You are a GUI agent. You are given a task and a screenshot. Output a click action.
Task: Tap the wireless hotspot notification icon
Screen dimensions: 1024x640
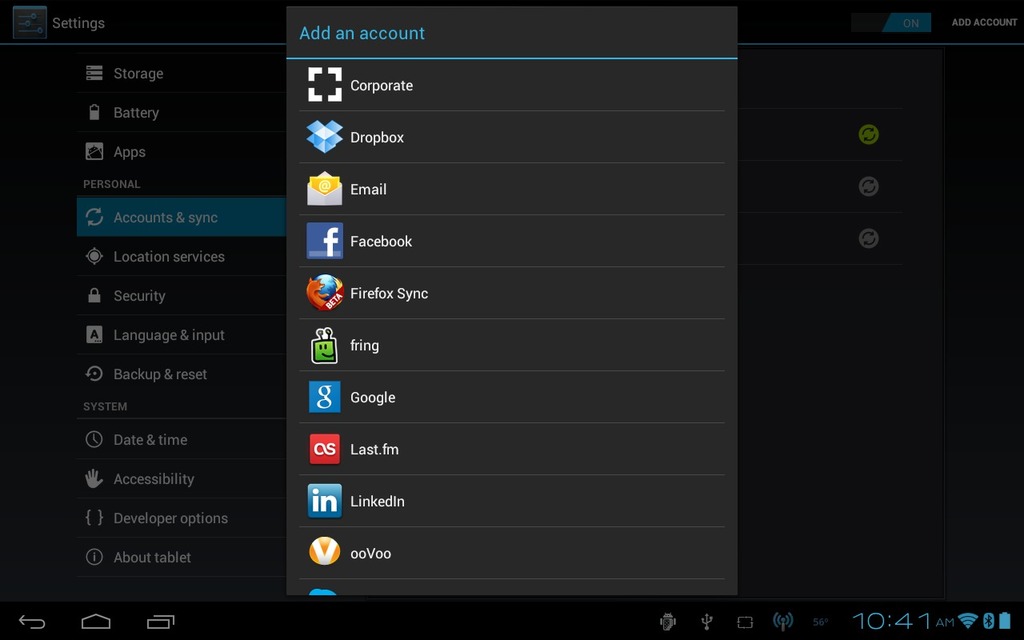(783, 621)
